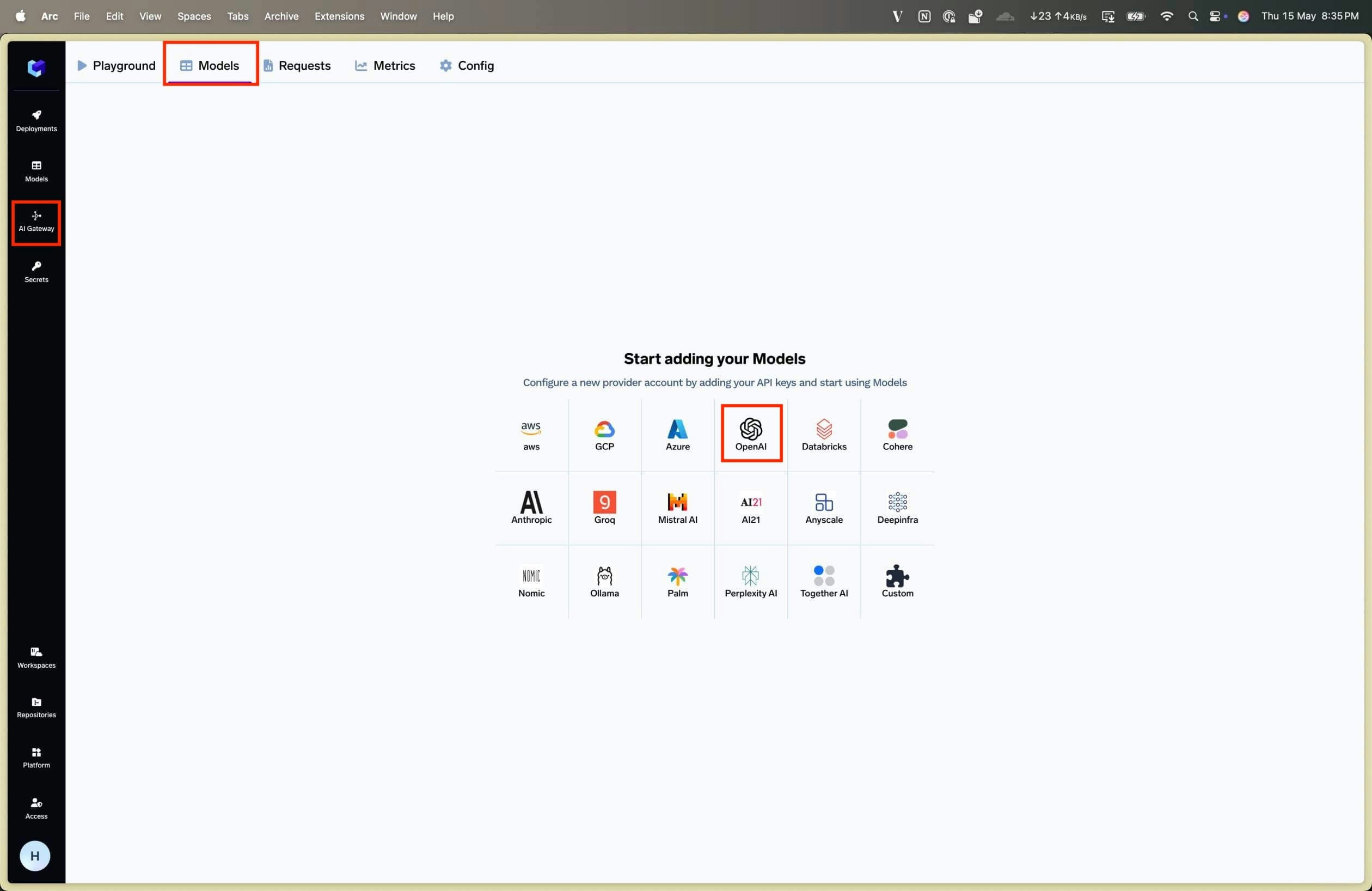Open the Edit menu

[114, 16]
